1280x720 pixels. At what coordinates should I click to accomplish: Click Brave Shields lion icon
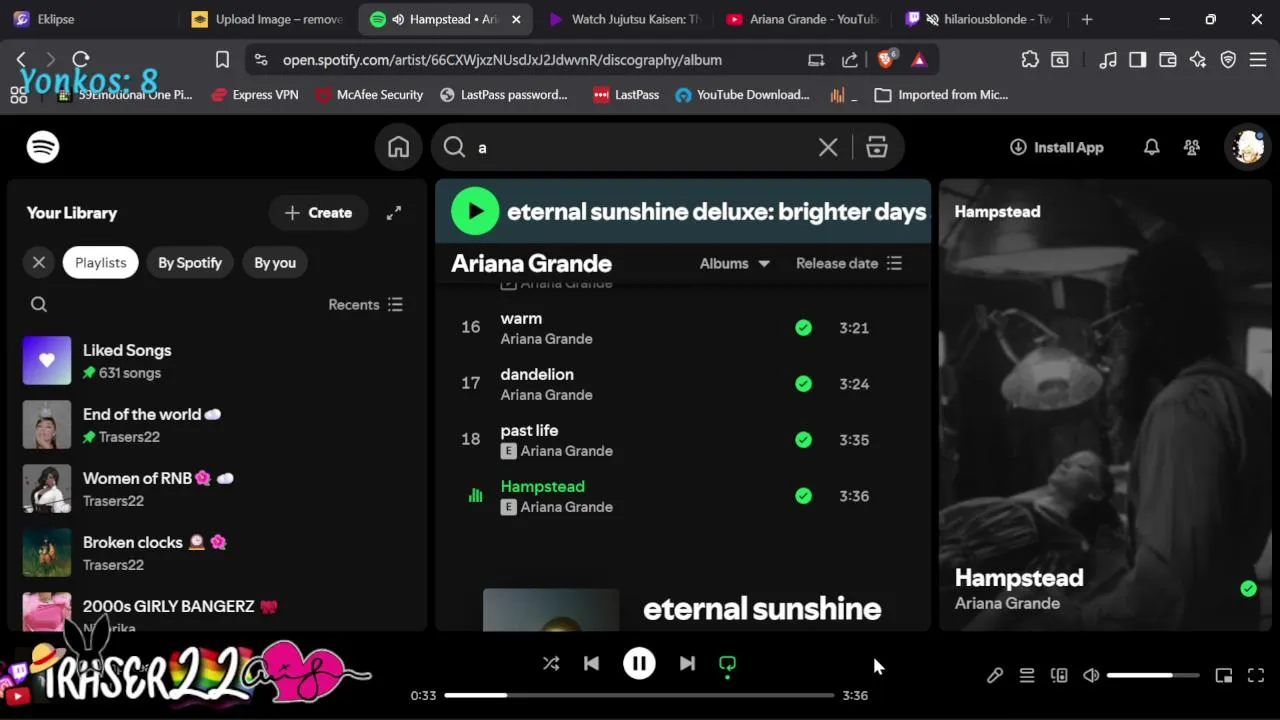coord(886,60)
